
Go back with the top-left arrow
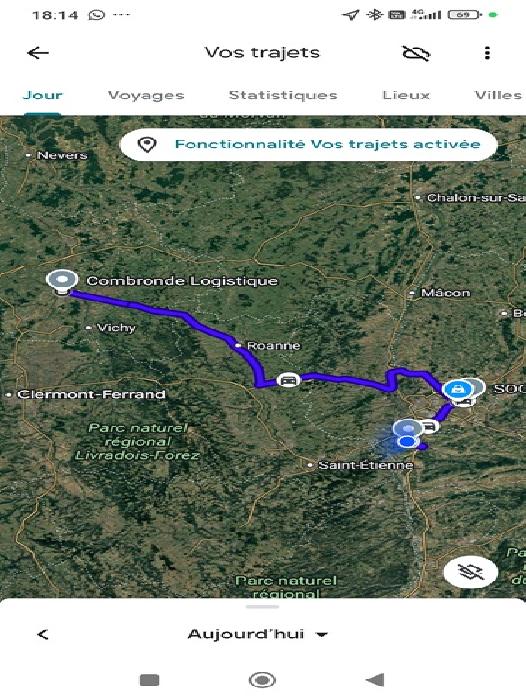pyautogui.click(x=38, y=53)
